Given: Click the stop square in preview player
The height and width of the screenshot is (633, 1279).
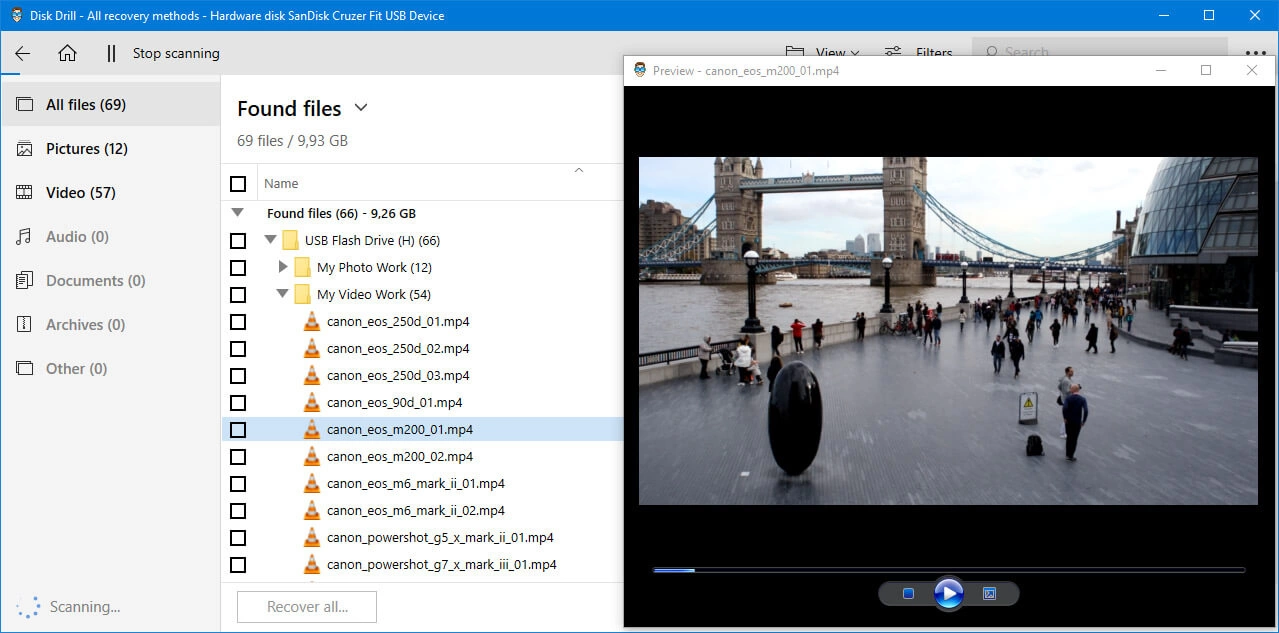Looking at the screenshot, I should click(x=908, y=594).
